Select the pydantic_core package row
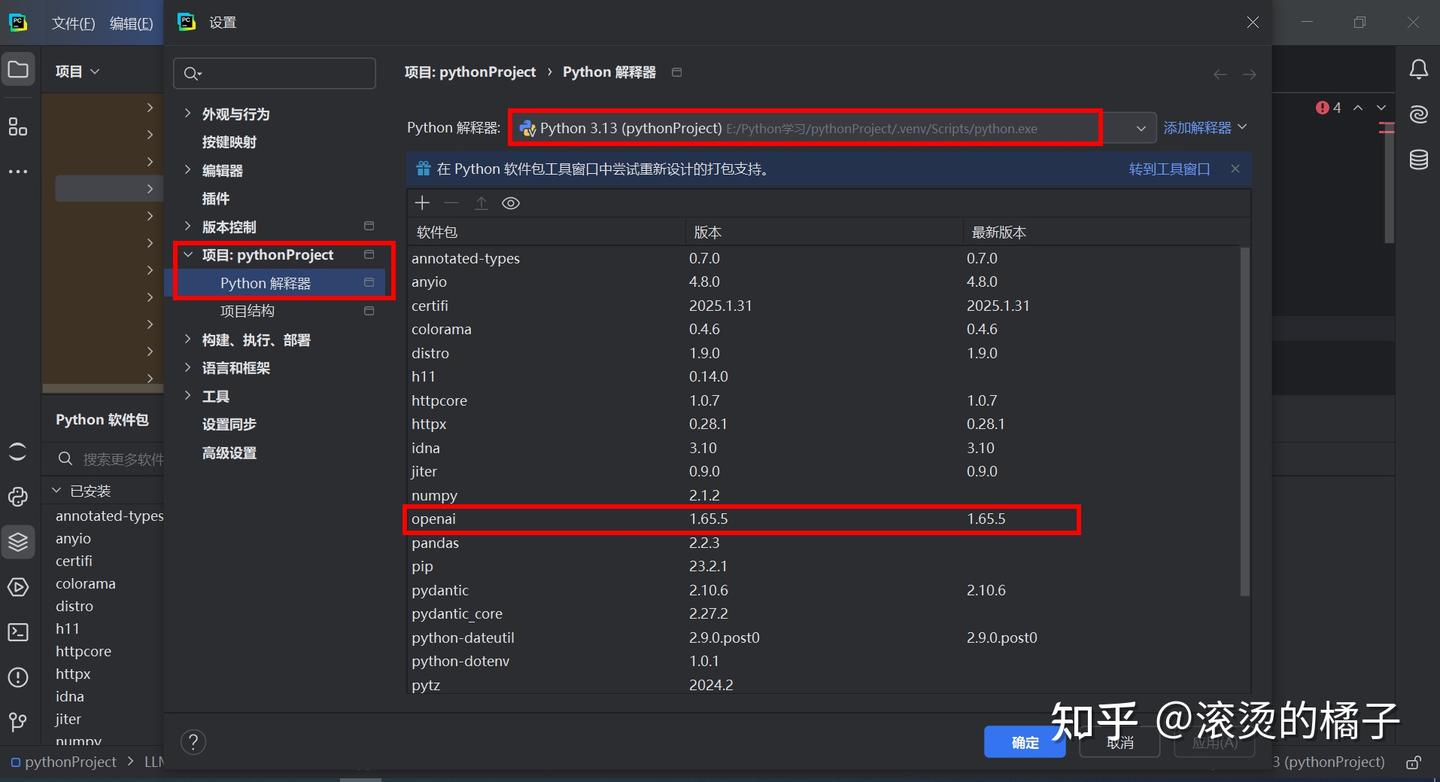The image size is (1440, 782). (823, 614)
